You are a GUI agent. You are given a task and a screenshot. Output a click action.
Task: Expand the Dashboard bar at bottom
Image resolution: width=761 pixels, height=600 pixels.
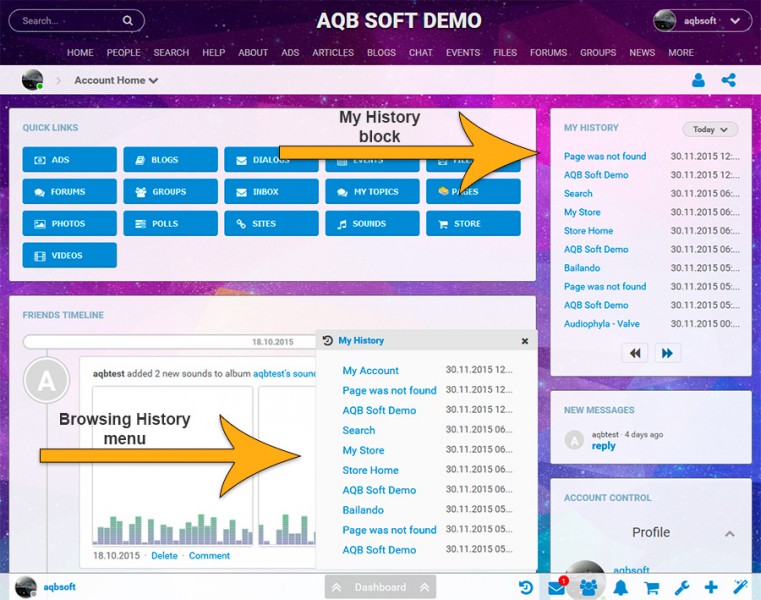380,587
